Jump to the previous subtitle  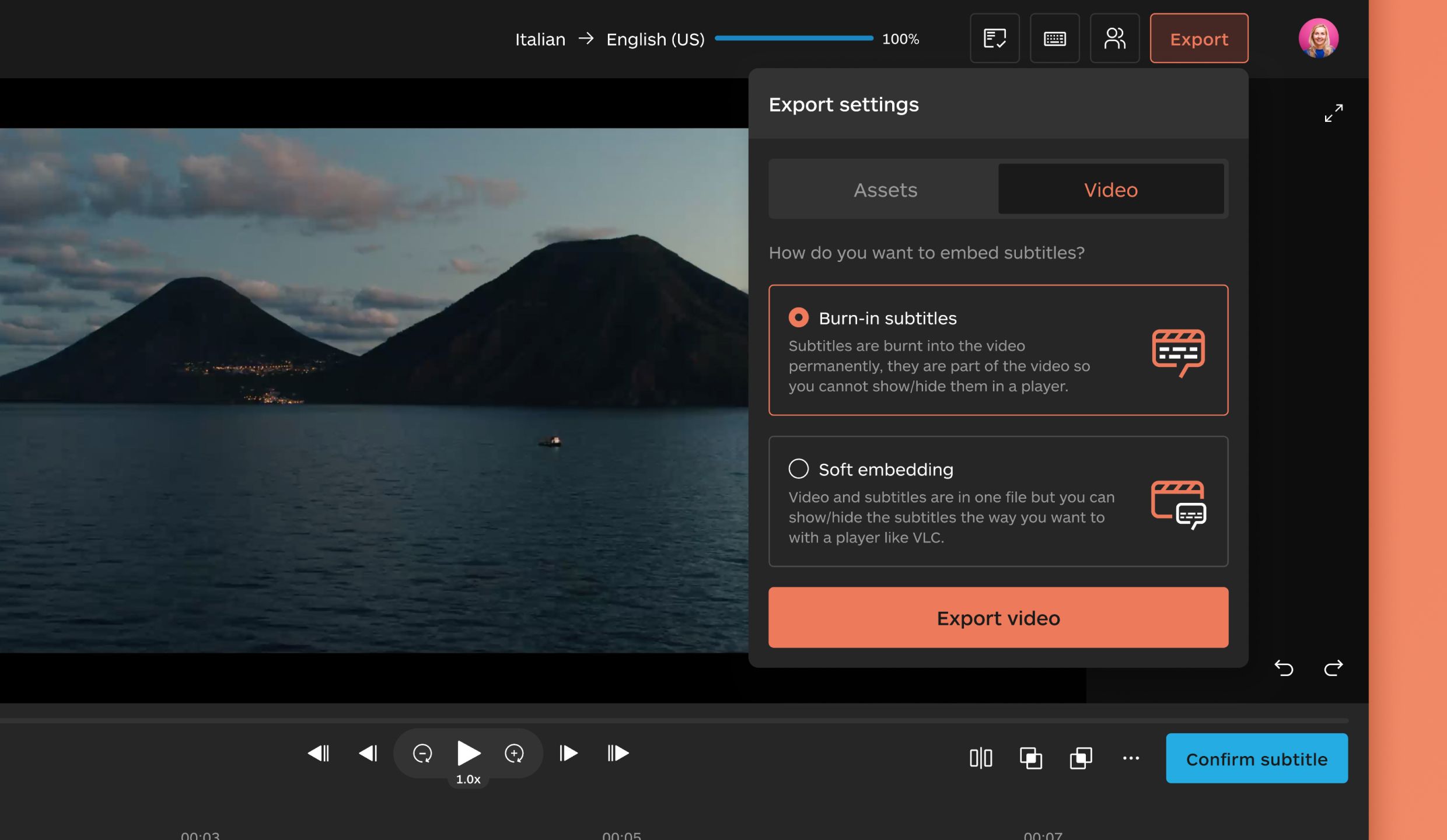point(318,753)
